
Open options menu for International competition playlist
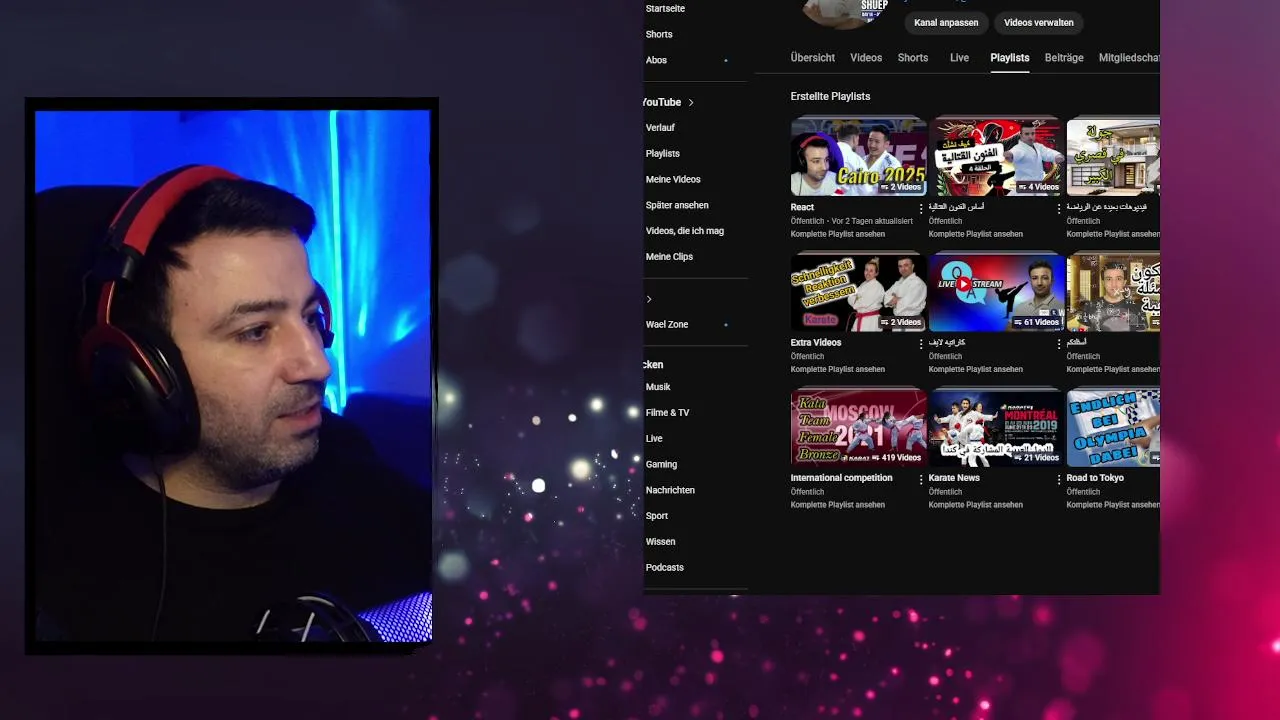[x=921, y=479]
